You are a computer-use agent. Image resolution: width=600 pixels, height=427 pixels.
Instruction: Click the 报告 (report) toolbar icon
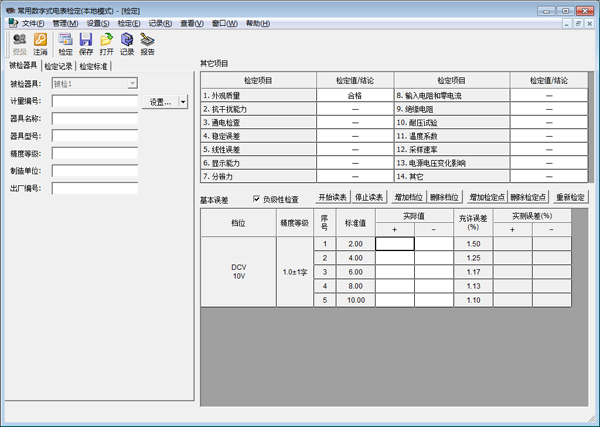(x=148, y=43)
